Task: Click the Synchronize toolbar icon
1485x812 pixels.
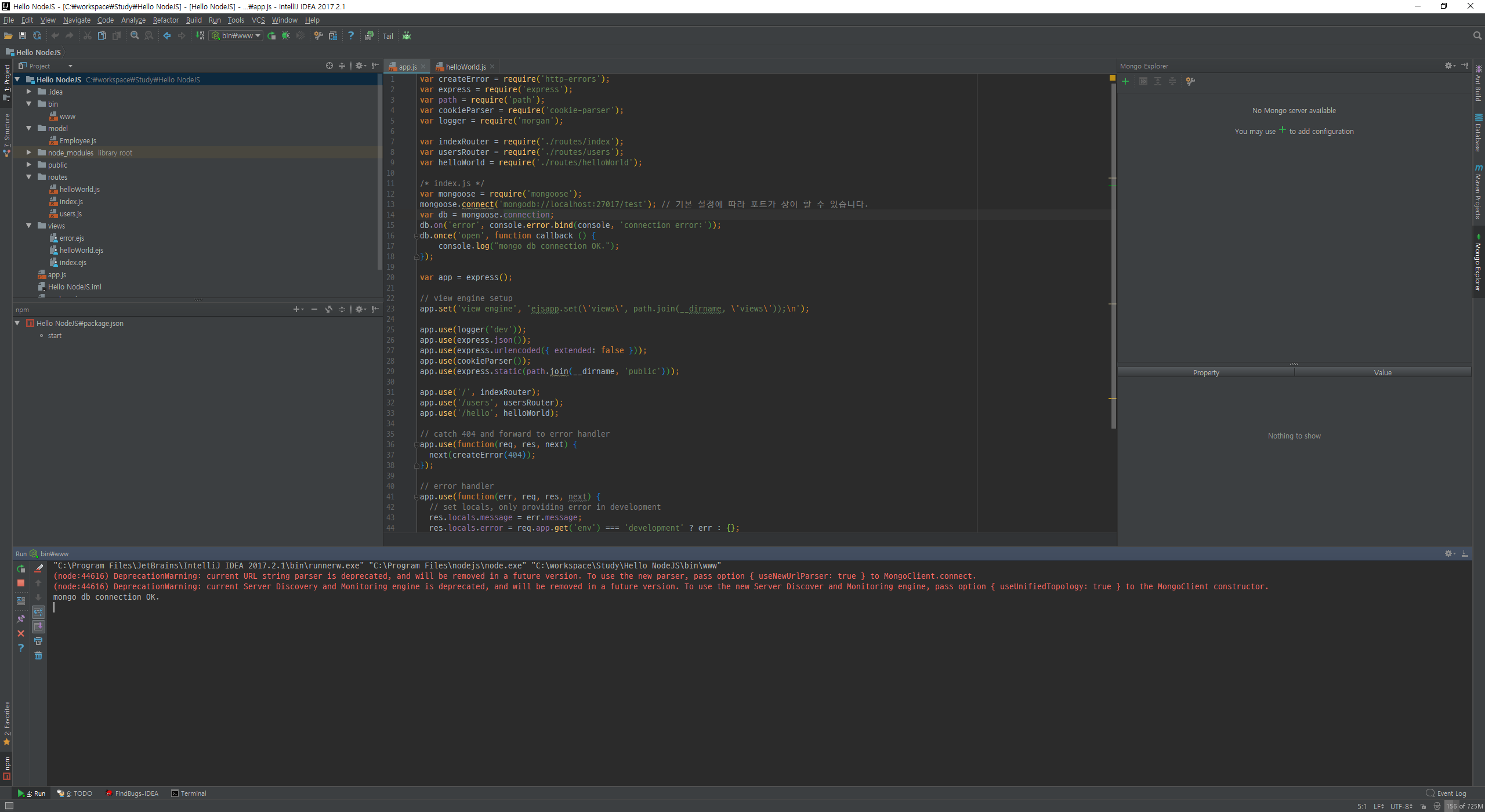Action: point(37,36)
